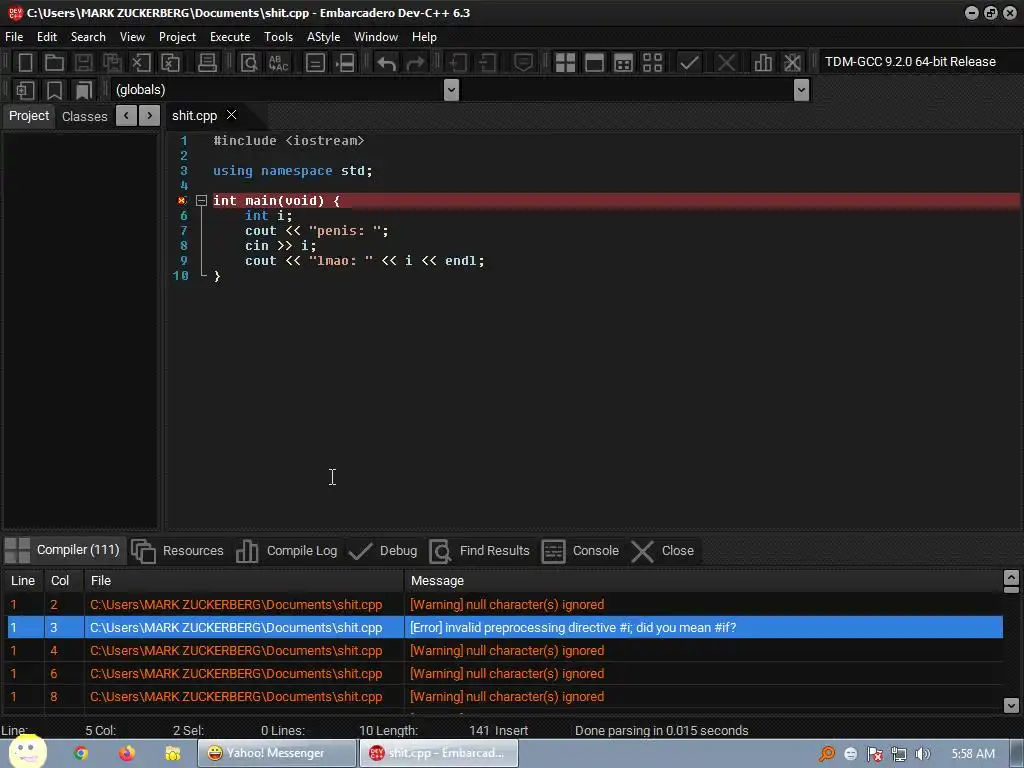Open the Window menu
Viewport: 1024px width, 768px height.
click(376, 37)
